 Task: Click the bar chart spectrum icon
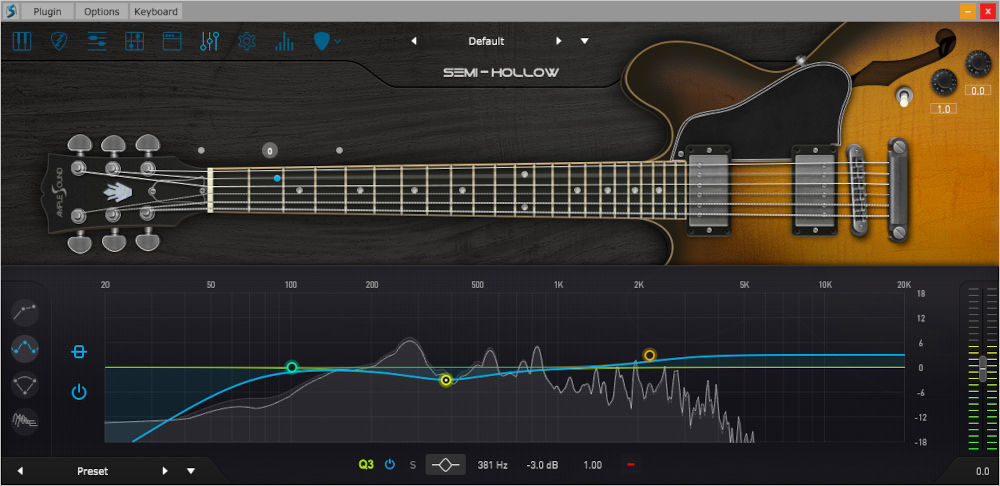(284, 41)
